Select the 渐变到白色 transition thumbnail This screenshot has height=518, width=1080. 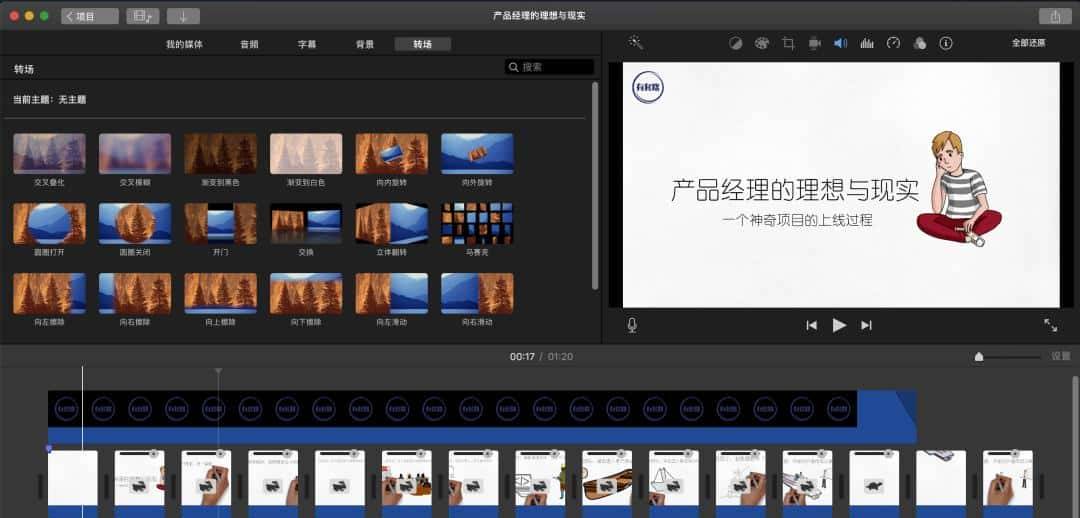tap(306, 154)
